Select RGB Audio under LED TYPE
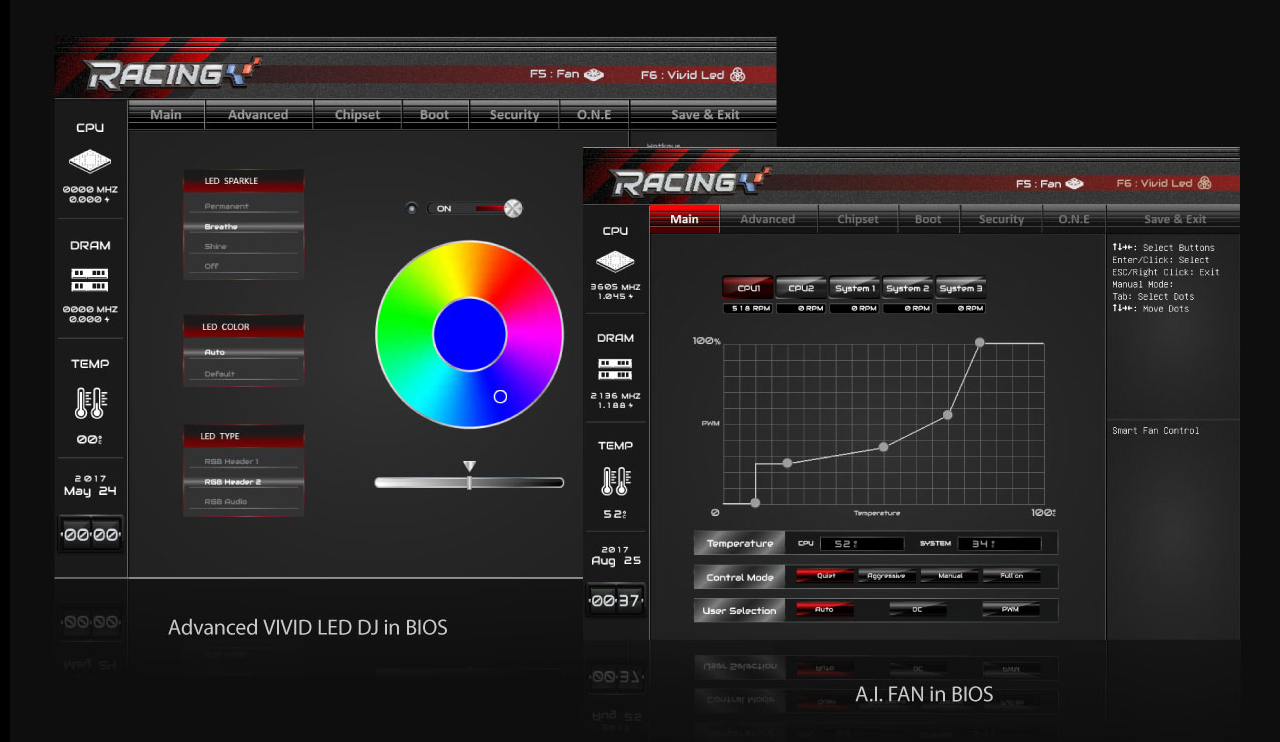This screenshot has width=1280, height=742. click(243, 501)
